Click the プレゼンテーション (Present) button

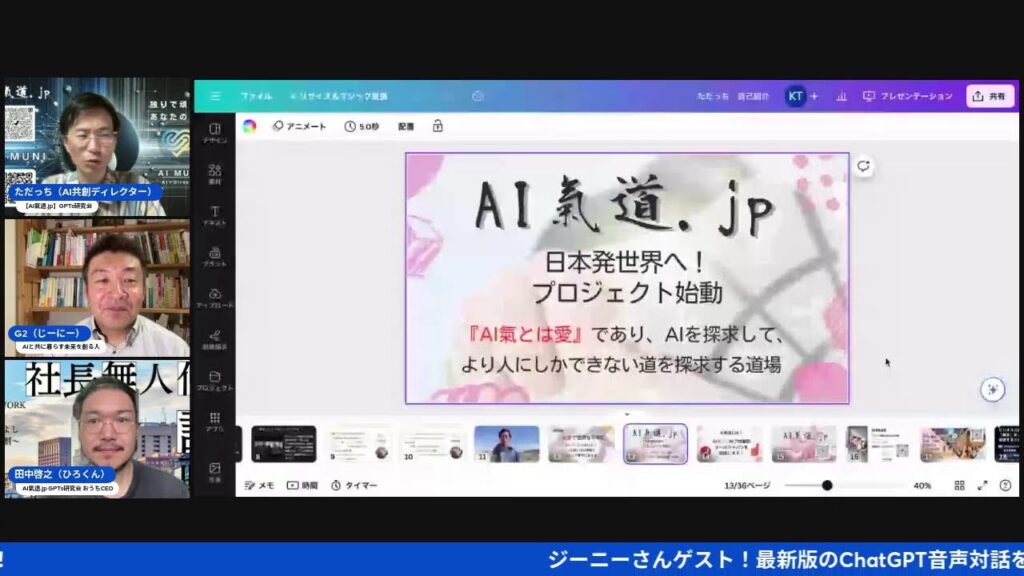click(x=908, y=96)
